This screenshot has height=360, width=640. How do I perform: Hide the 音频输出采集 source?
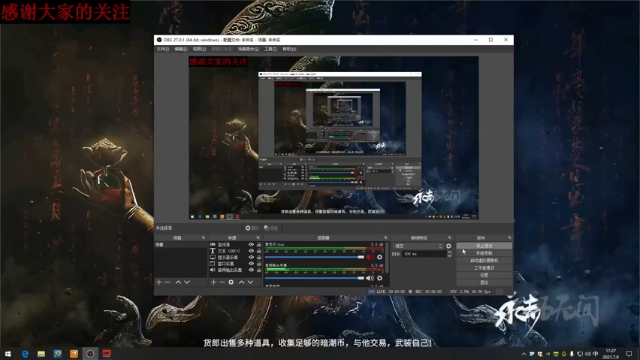click(x=251, y=270)
